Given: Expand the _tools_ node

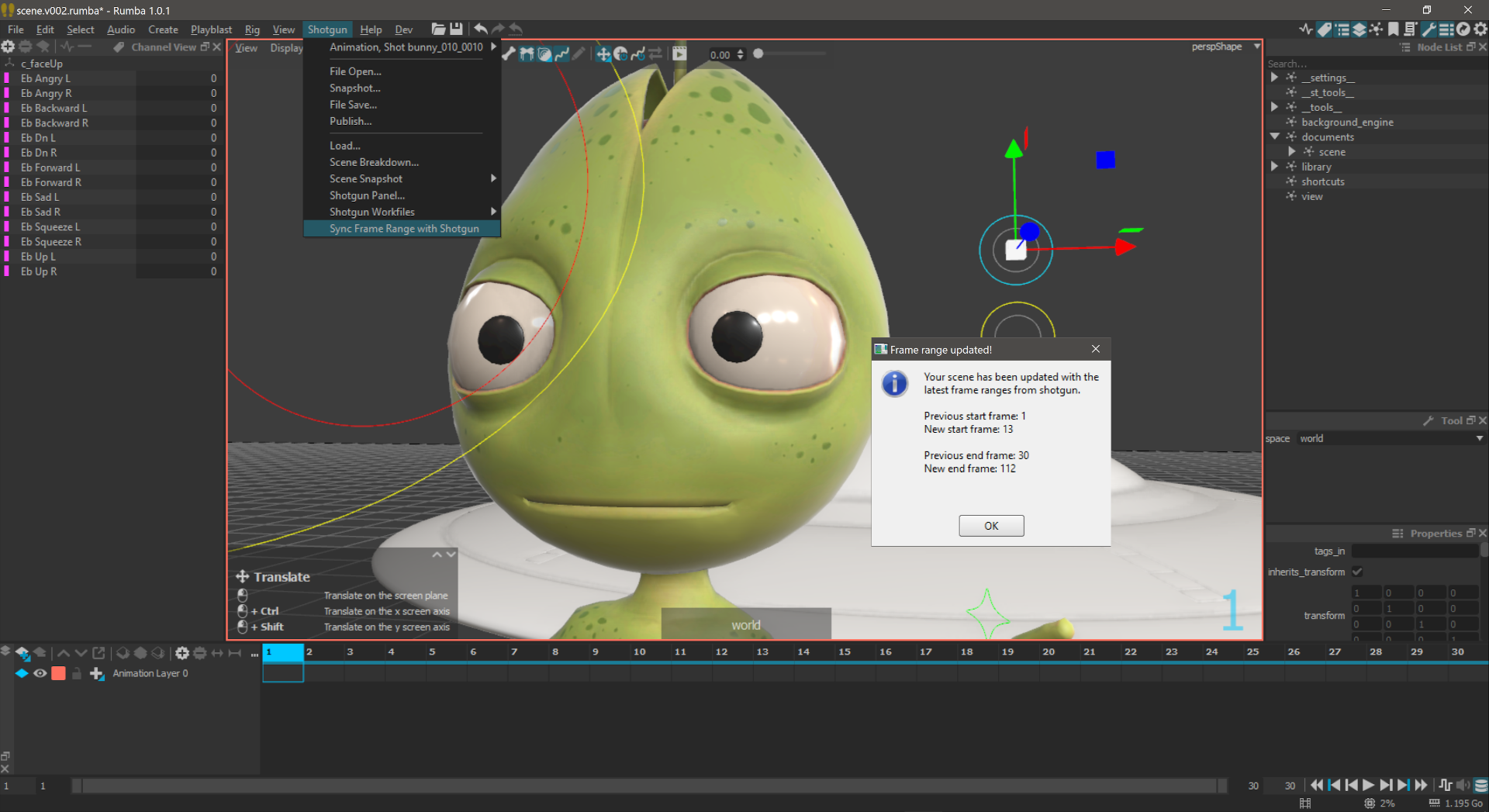Looking at the screenshot, I should click(1275, 107).
